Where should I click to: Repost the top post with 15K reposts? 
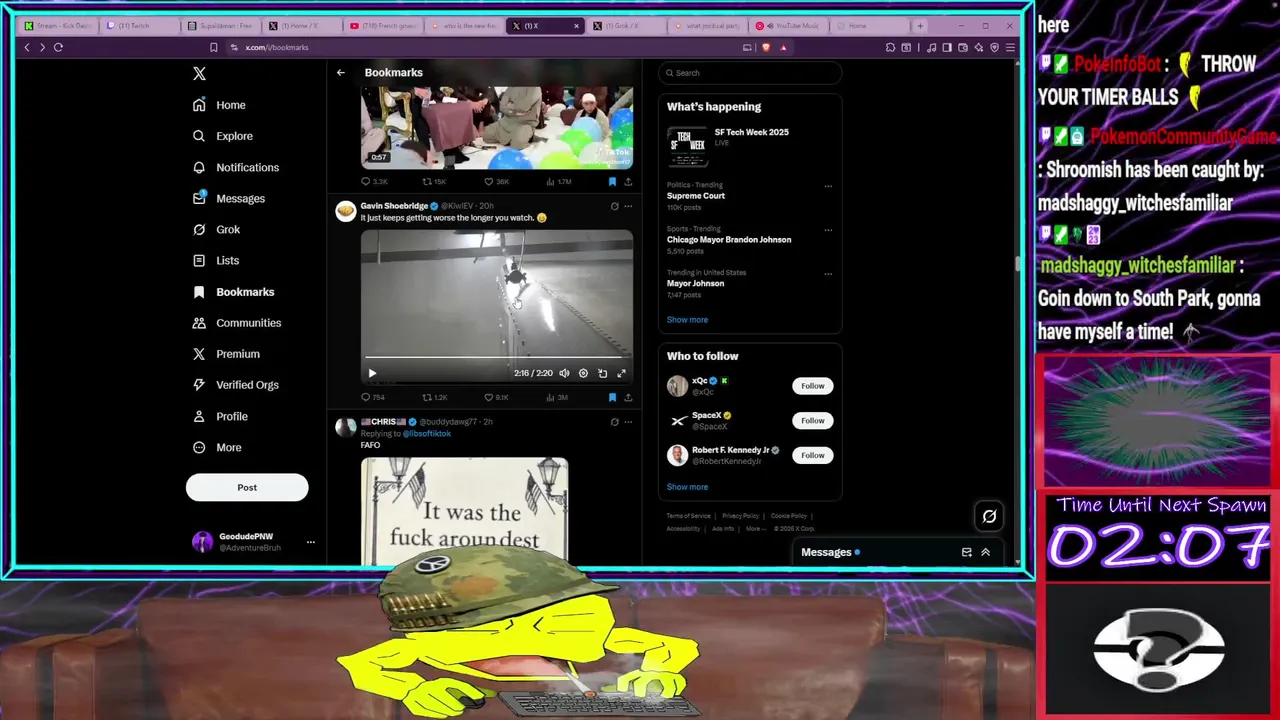coord(434,182)
